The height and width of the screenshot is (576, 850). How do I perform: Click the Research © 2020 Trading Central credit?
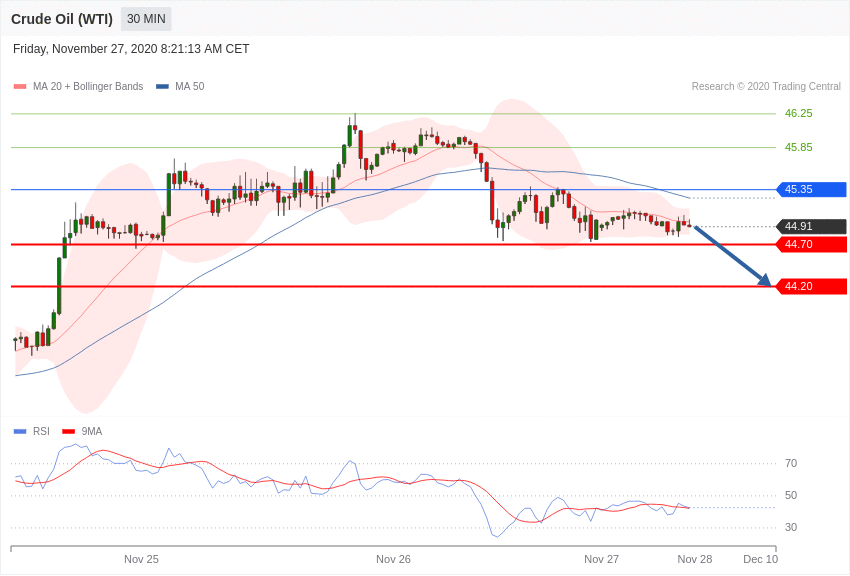click(x=766, y=87)
